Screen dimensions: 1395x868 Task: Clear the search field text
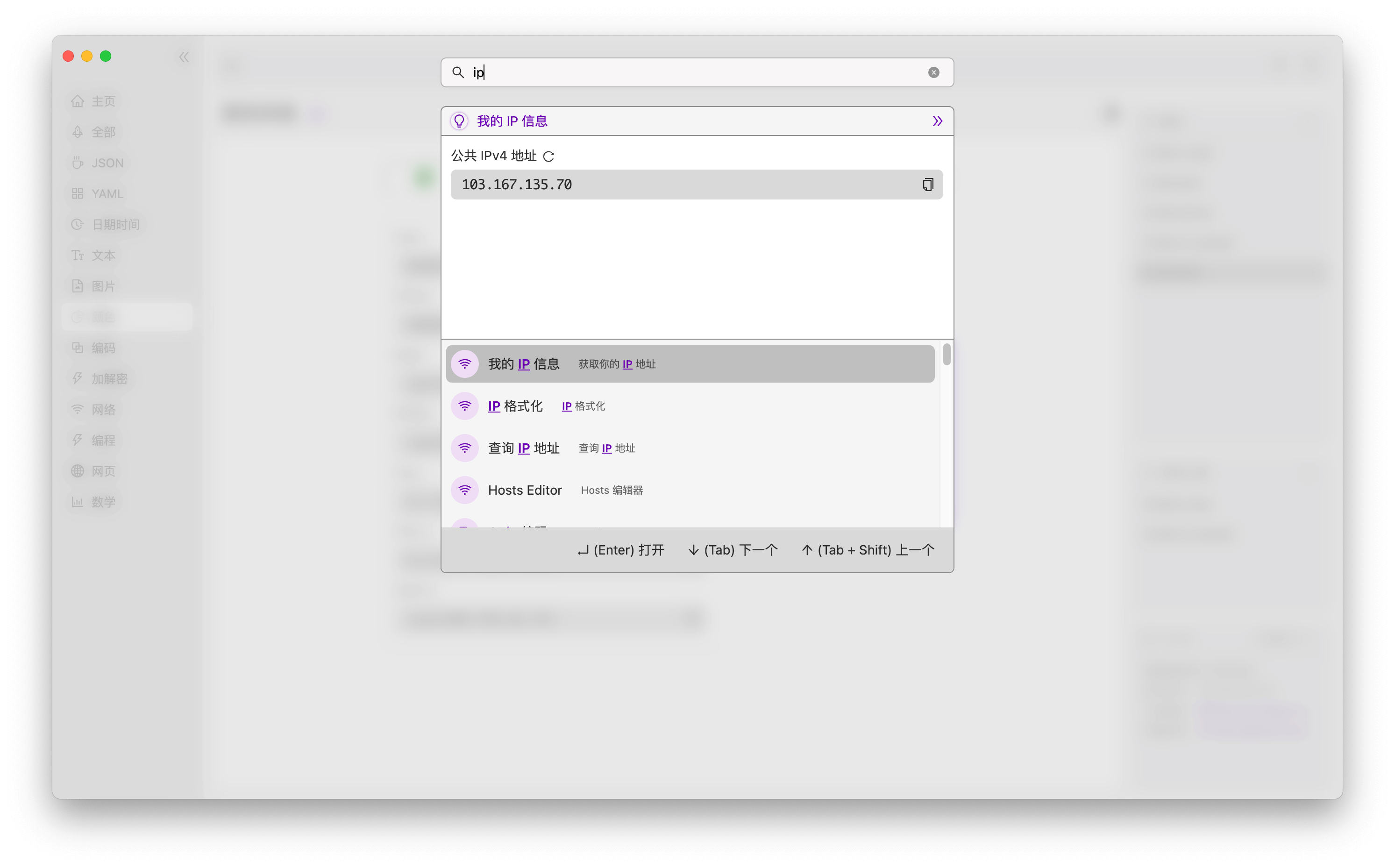(933, 72)
